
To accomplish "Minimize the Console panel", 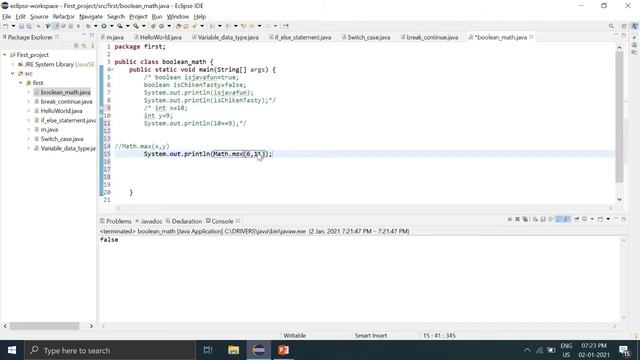I will point(616,219).
